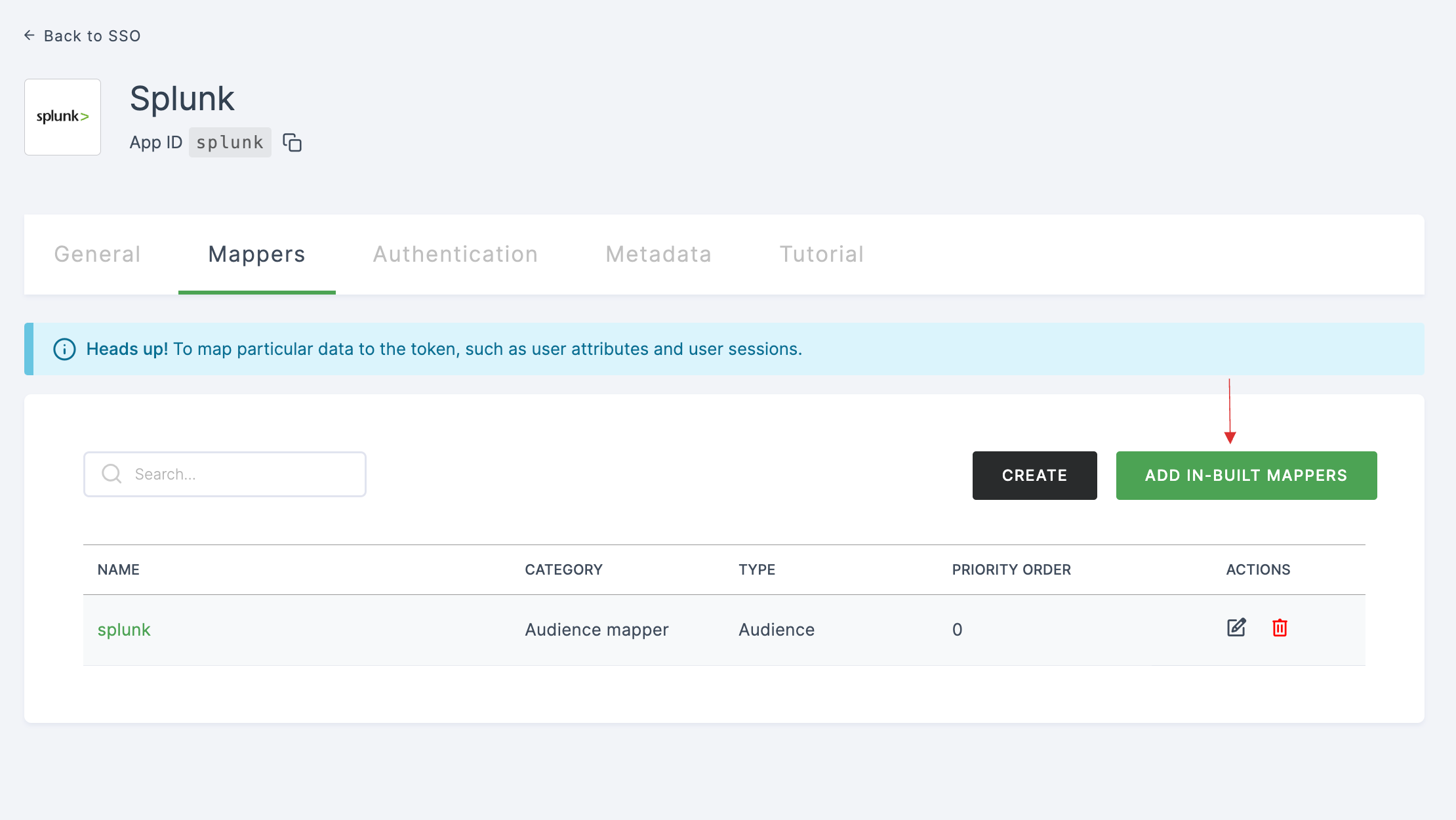Click the CATEGORY column header
The image size is (1456, 820).
point(564,569)
